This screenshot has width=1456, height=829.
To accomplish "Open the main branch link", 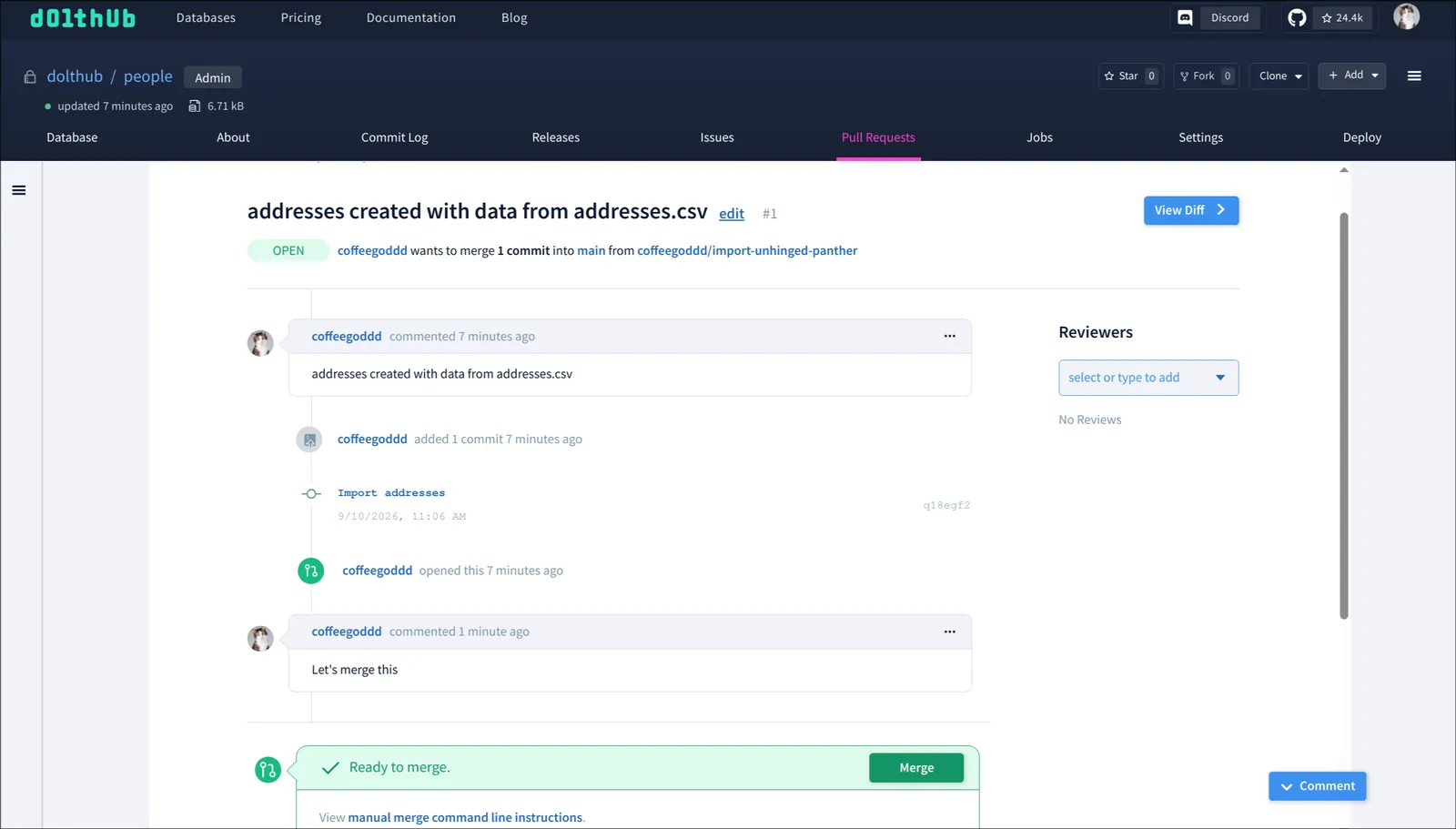I will pos(591,251).
